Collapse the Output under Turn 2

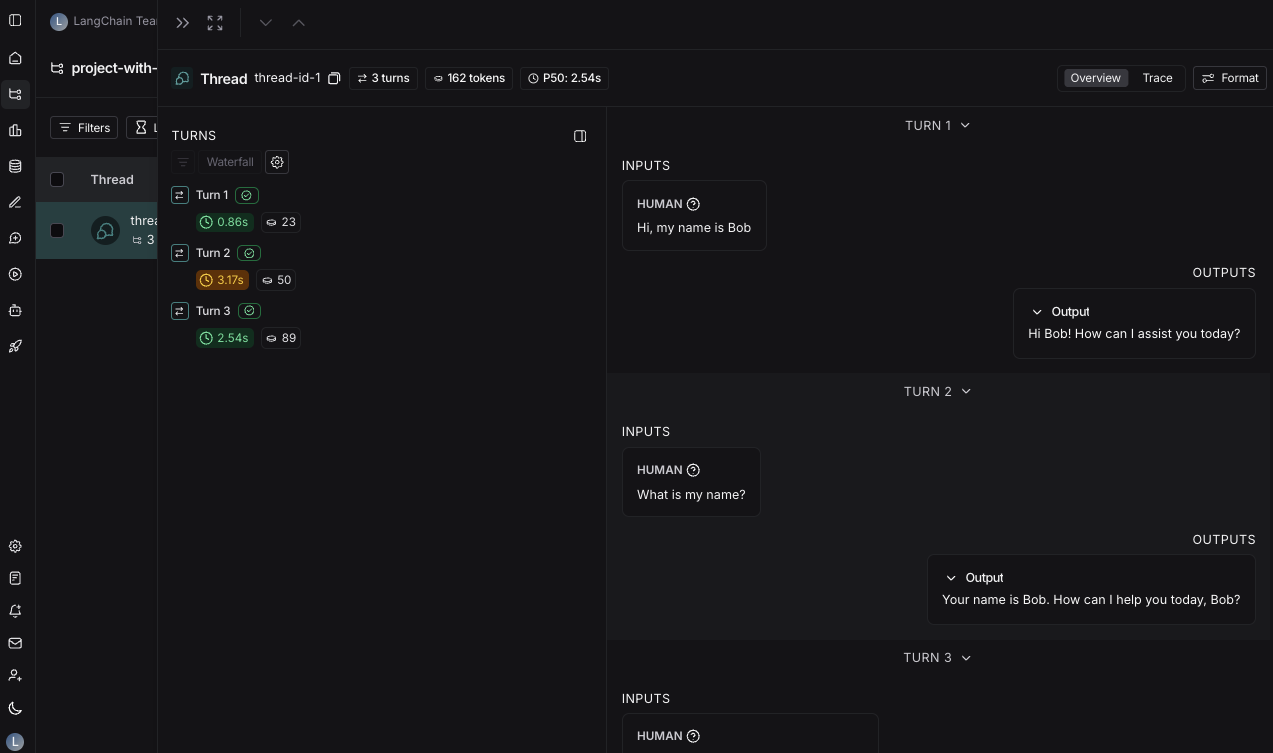951,578
